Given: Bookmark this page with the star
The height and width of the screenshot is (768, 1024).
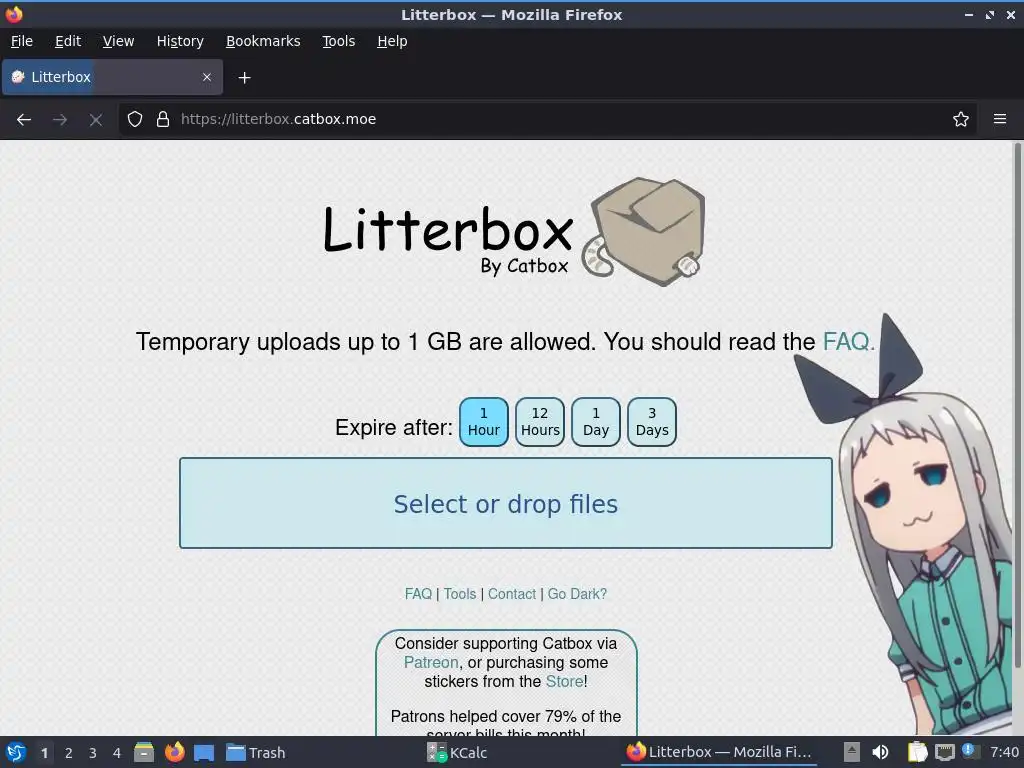Looking at the screenshot, I should tap(961, 119).
